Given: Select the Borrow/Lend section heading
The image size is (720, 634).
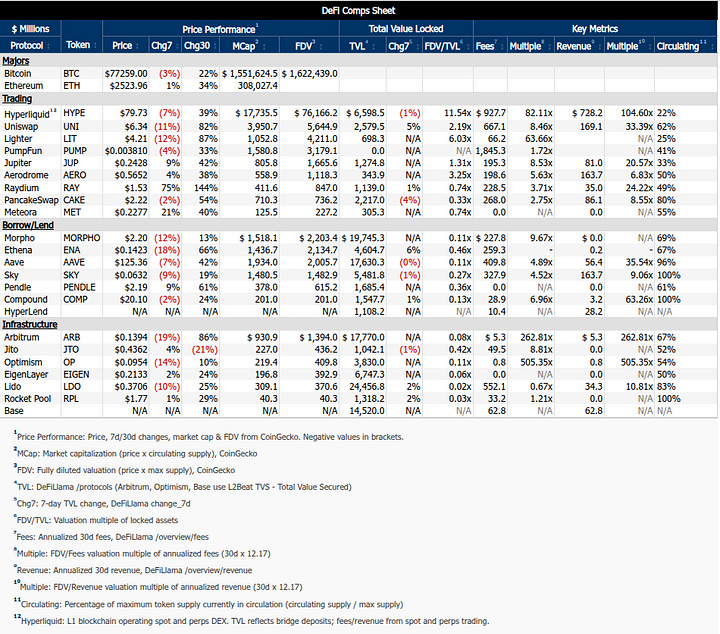Looking at the screenshot, I should 28,225.
